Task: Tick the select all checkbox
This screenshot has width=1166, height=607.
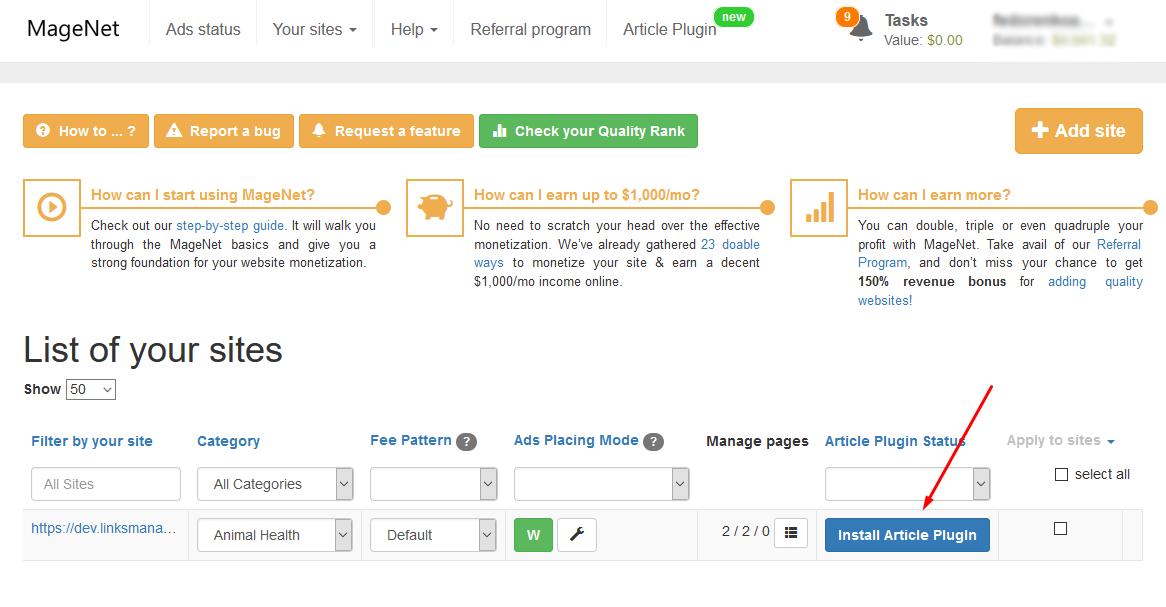Action: pyautogui.click(x=1061, y=475)
